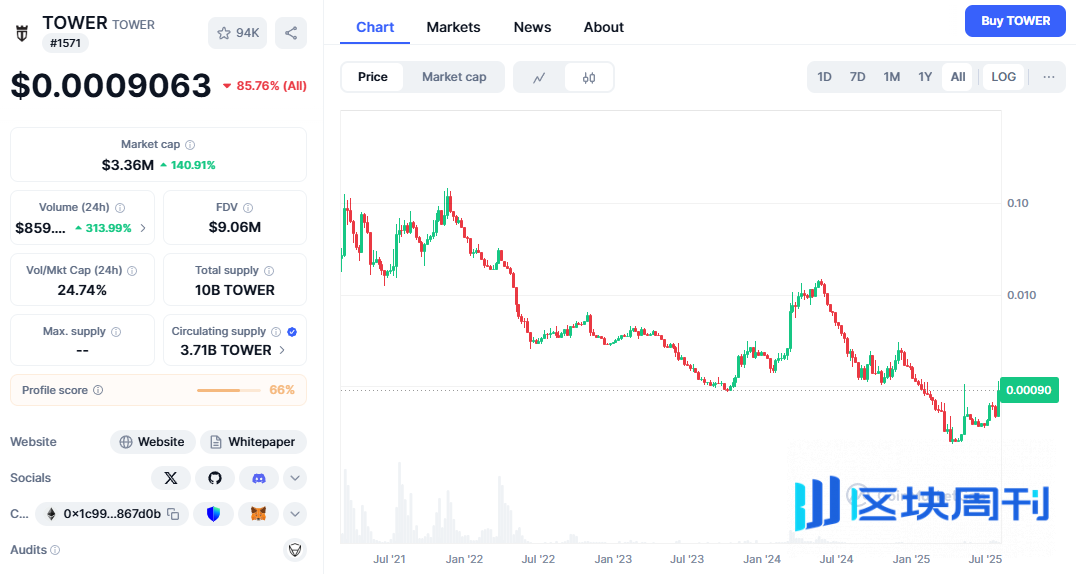1076x574 pixels.
Task: Switch to the Chart tab
Action: (375, 27)
